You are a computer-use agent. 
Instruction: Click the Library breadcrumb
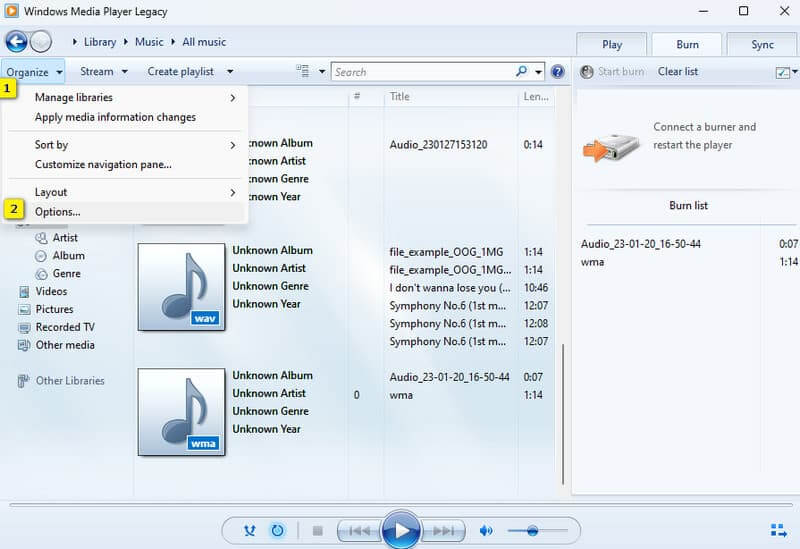tap(100, 42)
